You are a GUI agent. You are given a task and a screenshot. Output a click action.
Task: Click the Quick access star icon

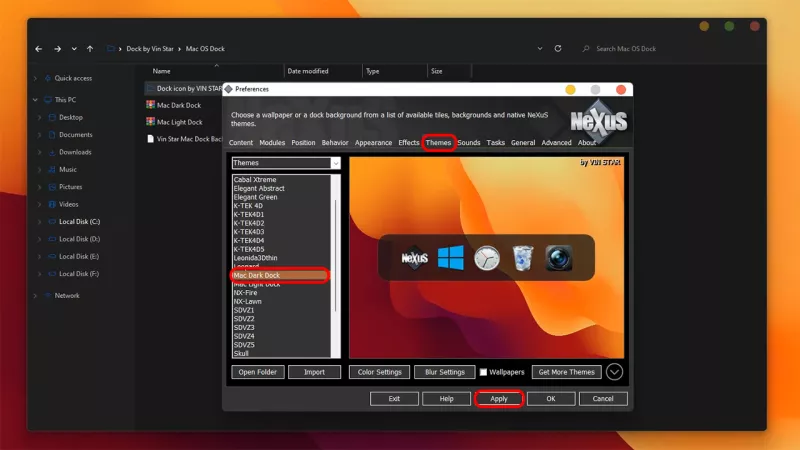click(48, 78)
